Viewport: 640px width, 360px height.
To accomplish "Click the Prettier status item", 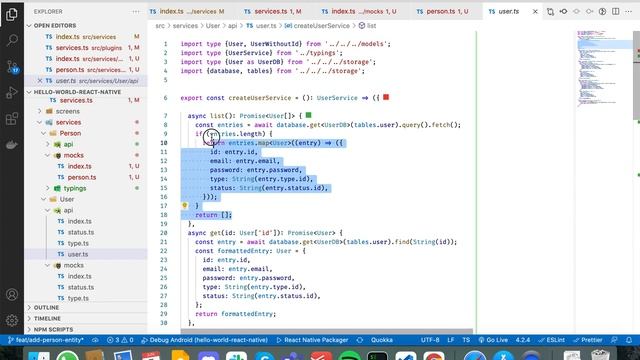I will [x=588, y=340].
